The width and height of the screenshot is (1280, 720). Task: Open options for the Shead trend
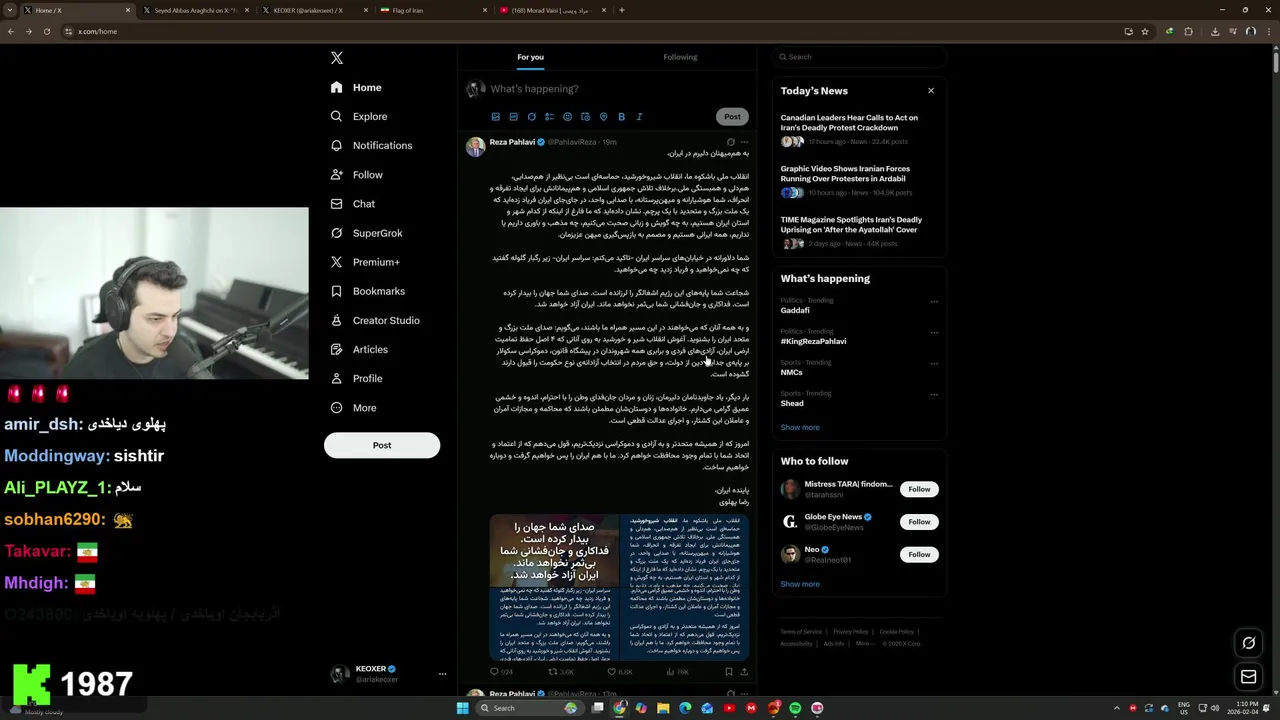point(934,394)
